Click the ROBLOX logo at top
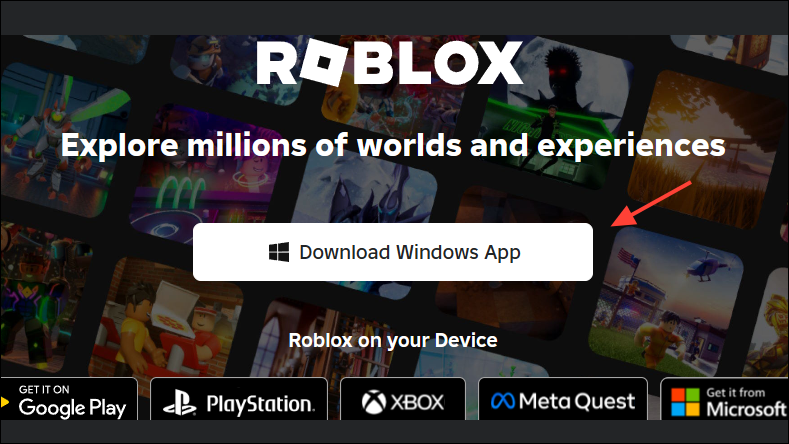This screenshot has height=444, width=789. (x=390, y=62)
